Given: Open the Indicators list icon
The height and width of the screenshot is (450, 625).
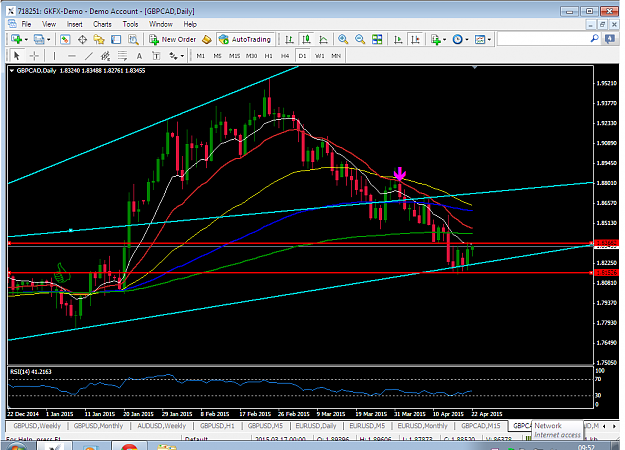Looking at the screenshot, I should point(435,39).
